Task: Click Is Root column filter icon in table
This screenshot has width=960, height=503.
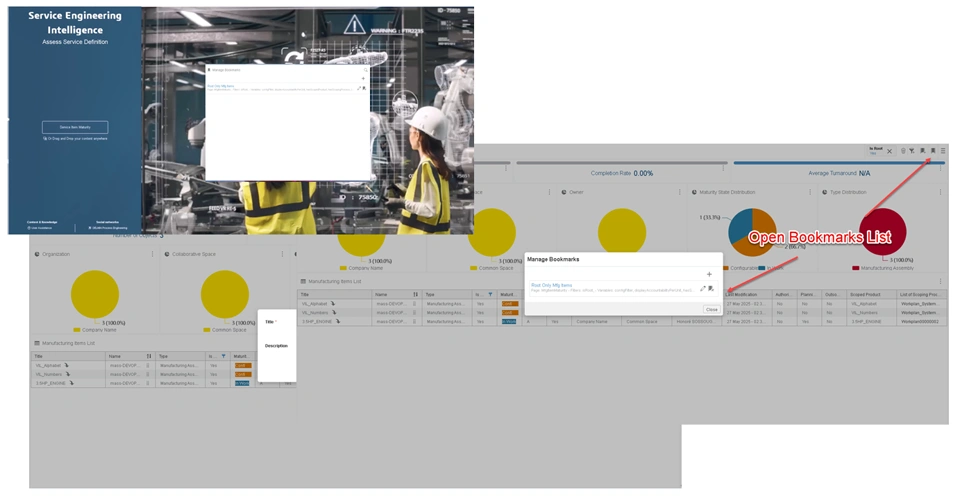Action: 489,295
